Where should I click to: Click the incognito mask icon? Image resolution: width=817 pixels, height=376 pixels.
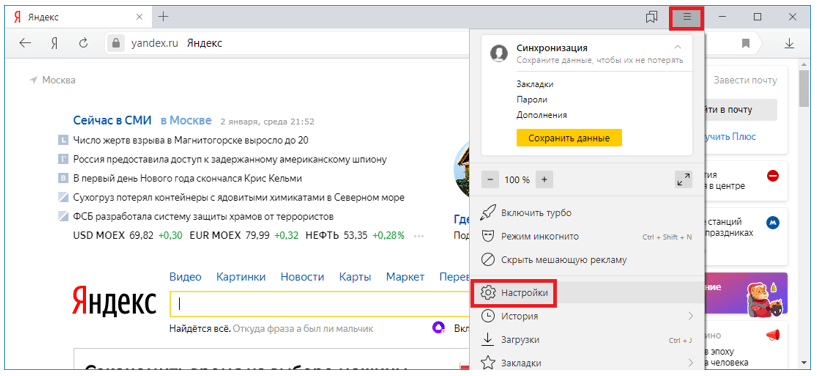[488, 236]
